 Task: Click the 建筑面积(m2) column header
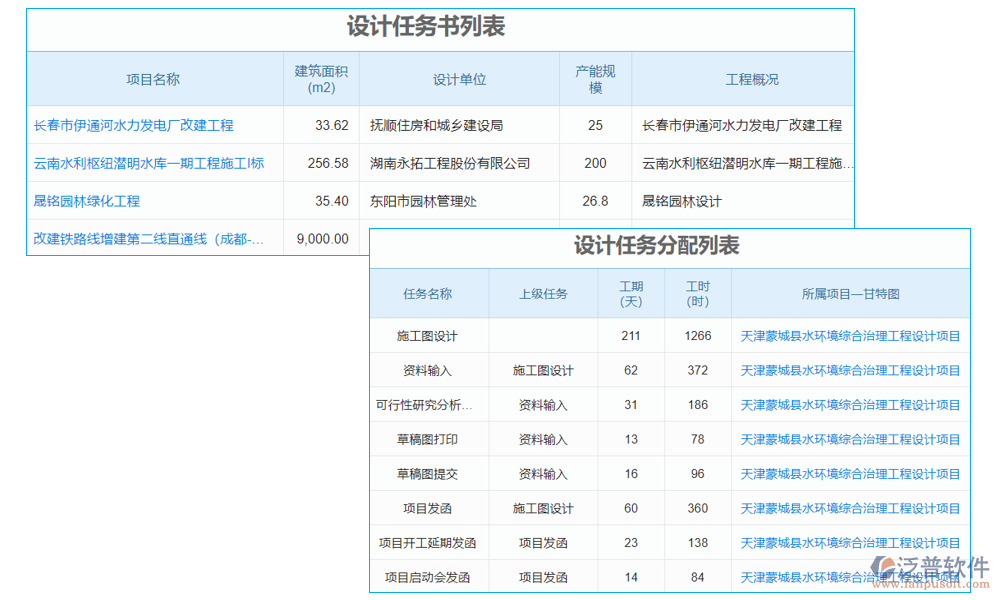point(321,79)
